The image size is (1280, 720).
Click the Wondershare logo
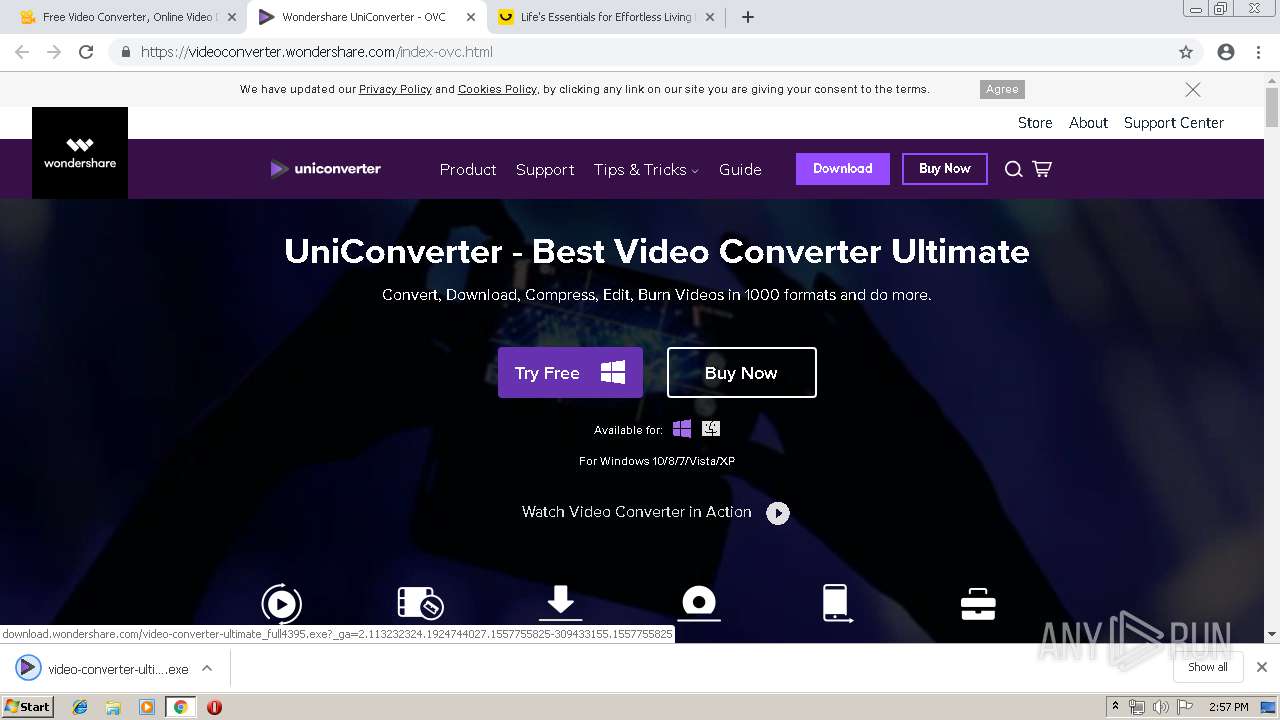click(80, 153)
